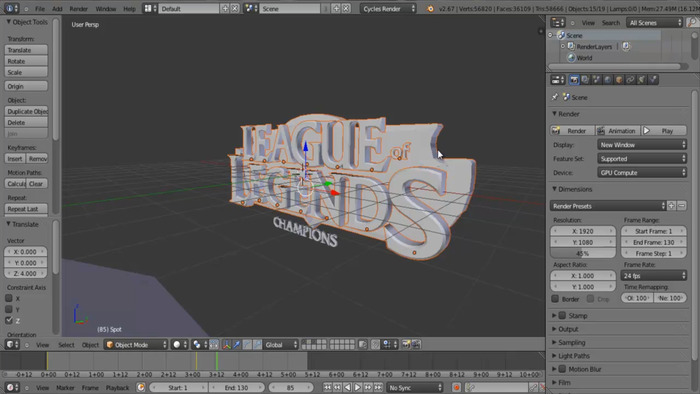Viewport: 700px width, 394px height.
Task: Open the Add menu
Action: (57, 8)
